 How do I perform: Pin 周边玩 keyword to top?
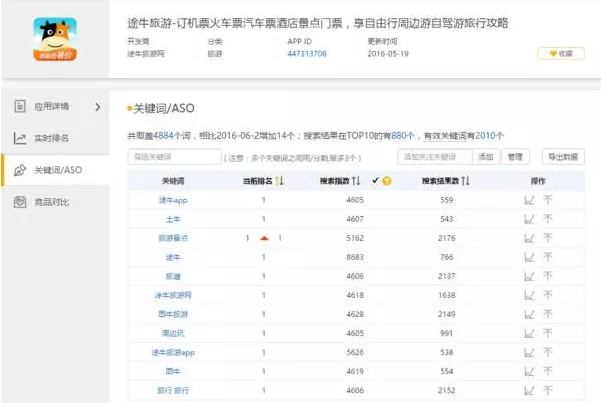[548, 333]
